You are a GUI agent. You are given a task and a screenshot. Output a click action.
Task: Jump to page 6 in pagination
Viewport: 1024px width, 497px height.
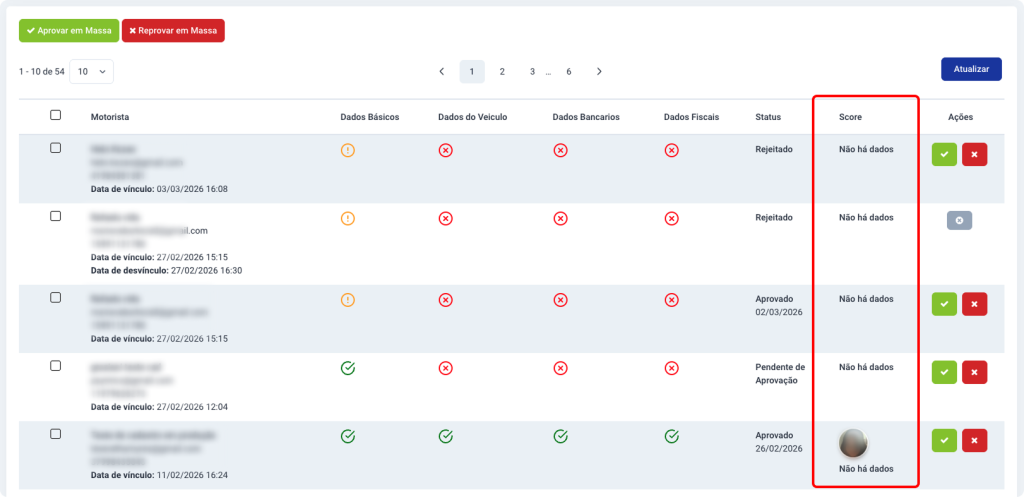coord(569,72)
